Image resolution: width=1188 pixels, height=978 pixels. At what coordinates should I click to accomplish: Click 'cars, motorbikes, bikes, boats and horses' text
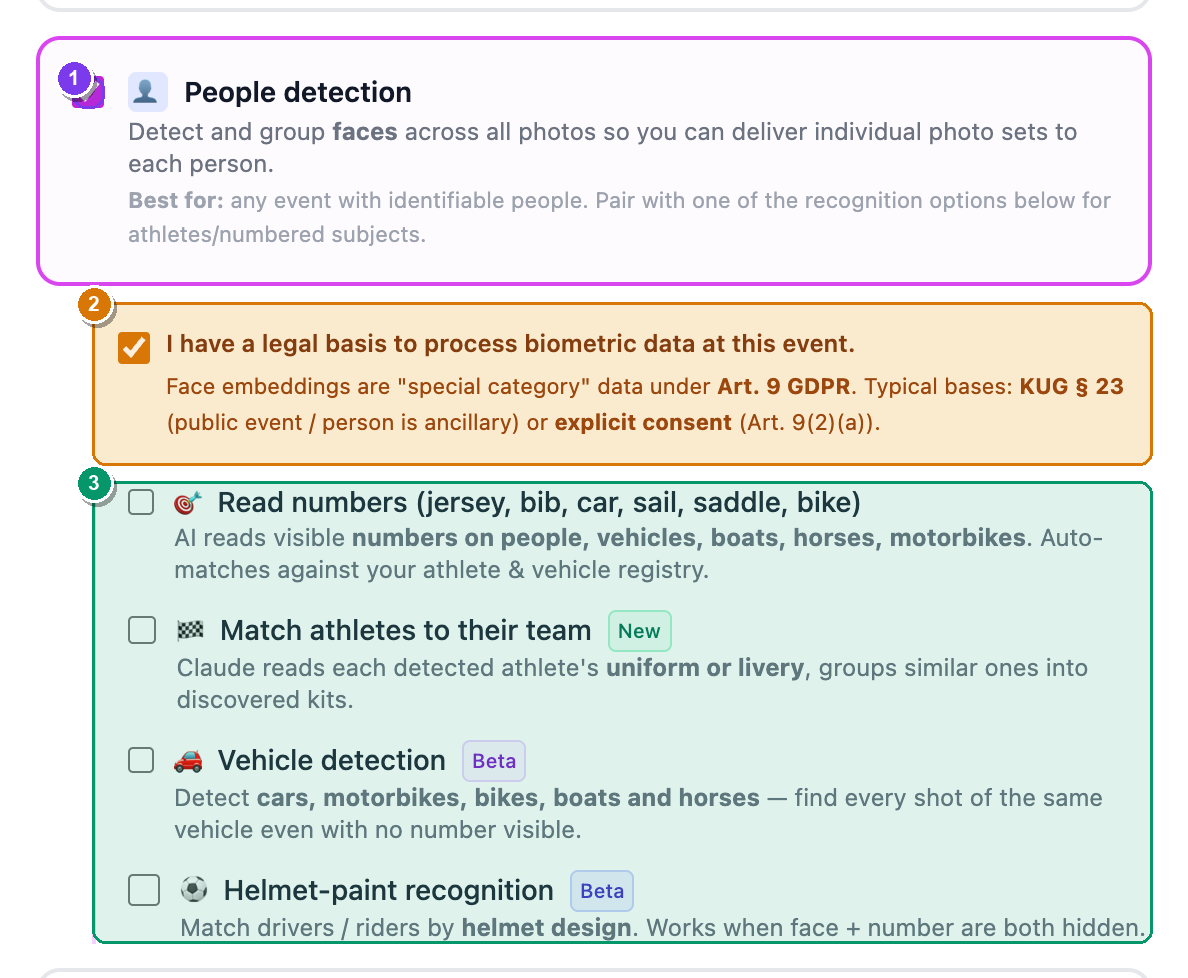(x=508, y=798)
